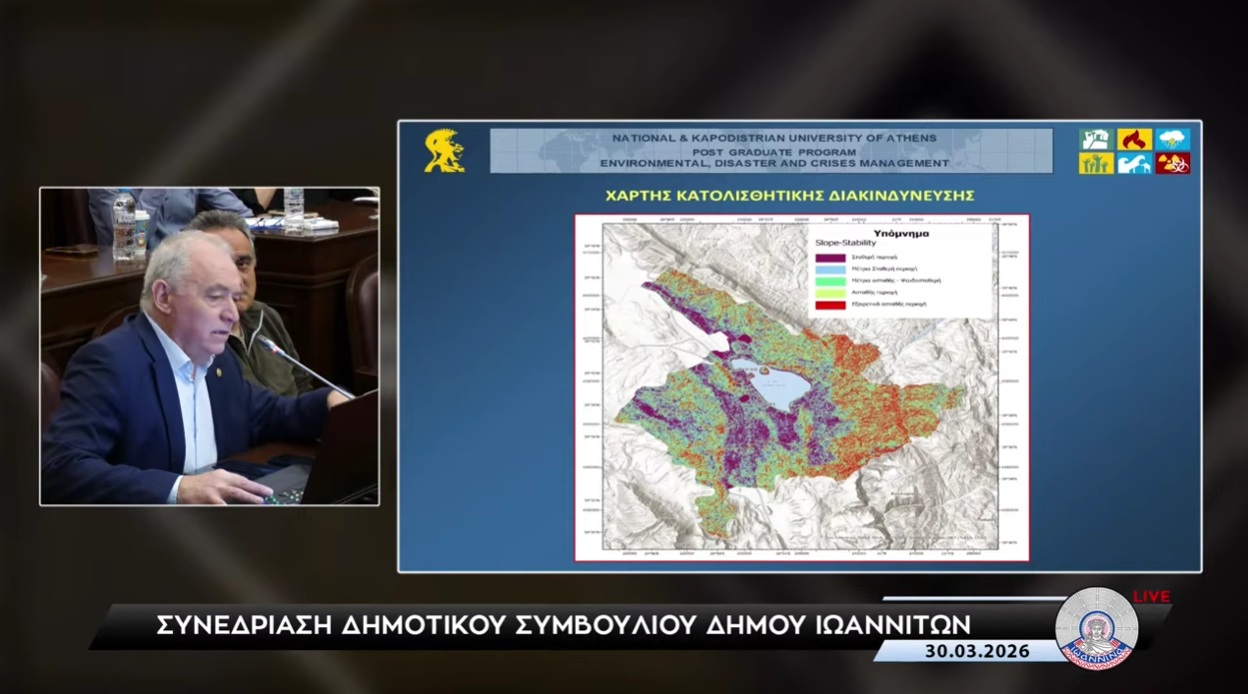This screenshot has width=1248, height=694.
Task: Click the red LIVE indicator
Action: click(x=1151, y=597)
